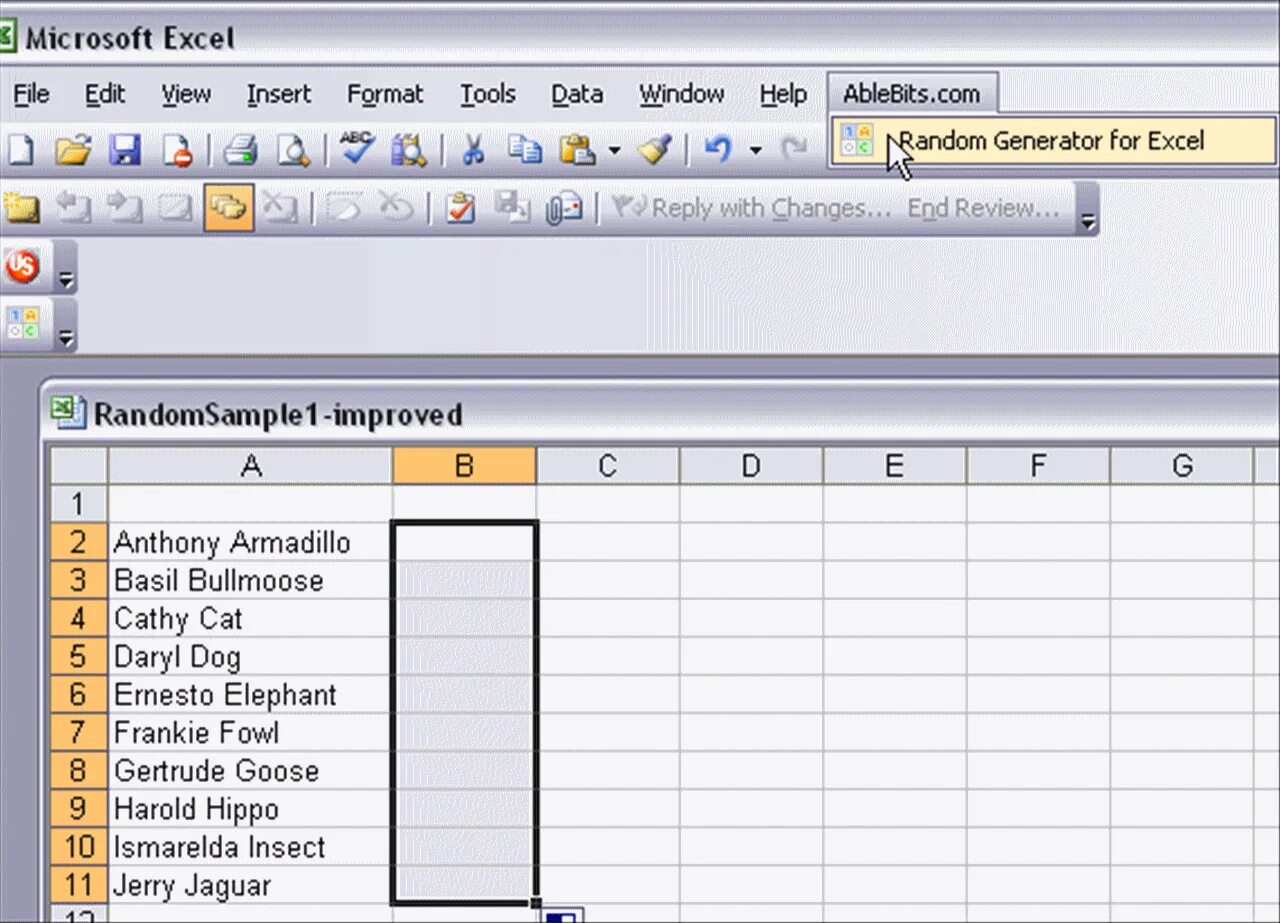Open the Tools menu
Image resolution: width=1280 pixels, height=923 pixels.
[488, 94]
